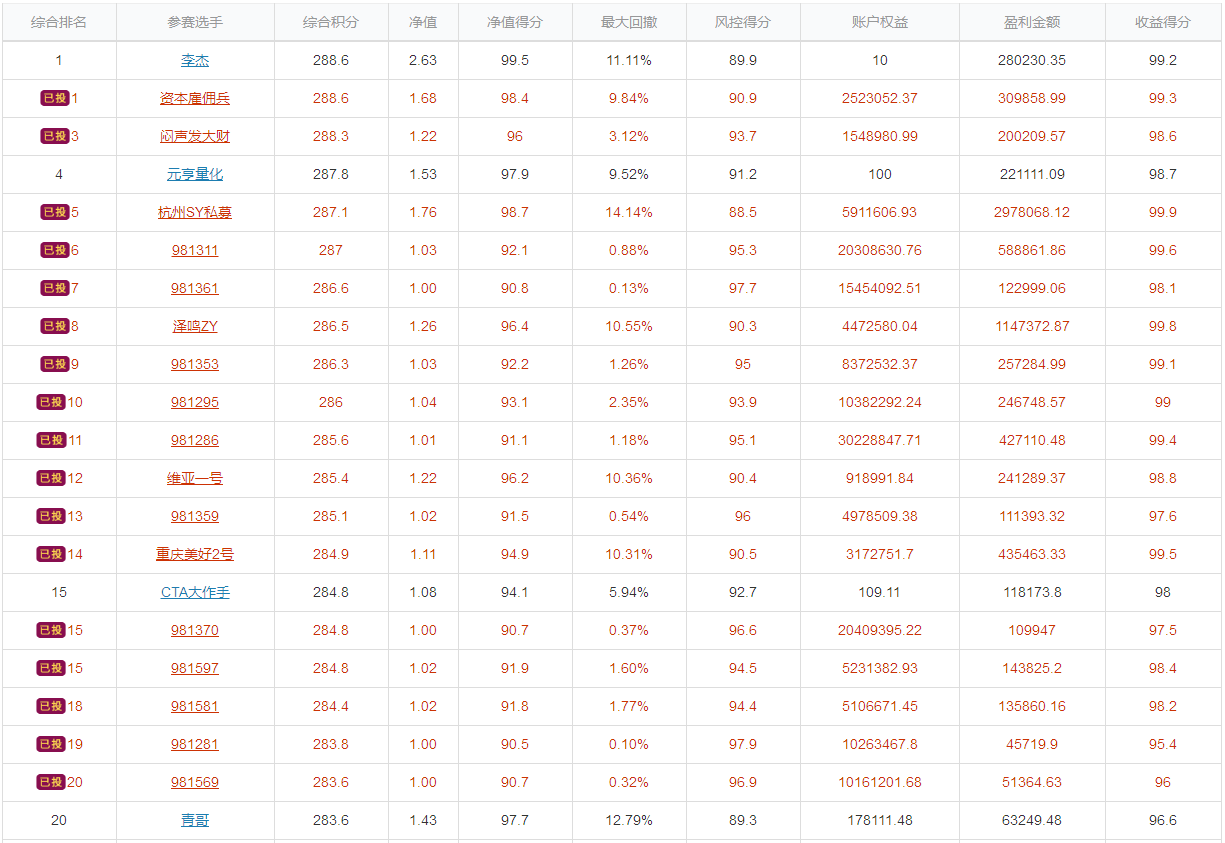Open the 元亨量化 contestant link
This screenshot has height=843, width=1225.
pyautogui.click(x=195, y=174)
